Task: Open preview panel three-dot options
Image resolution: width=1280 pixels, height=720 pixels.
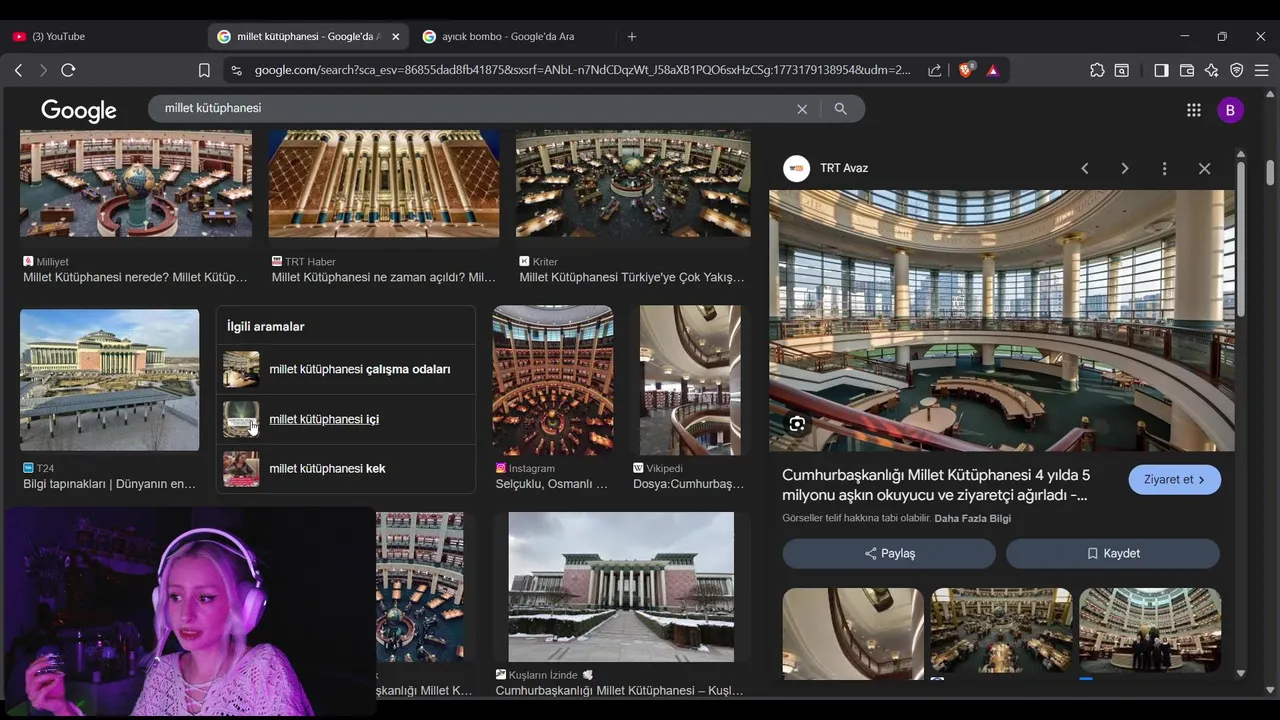Action: [x=1164, y=168]
